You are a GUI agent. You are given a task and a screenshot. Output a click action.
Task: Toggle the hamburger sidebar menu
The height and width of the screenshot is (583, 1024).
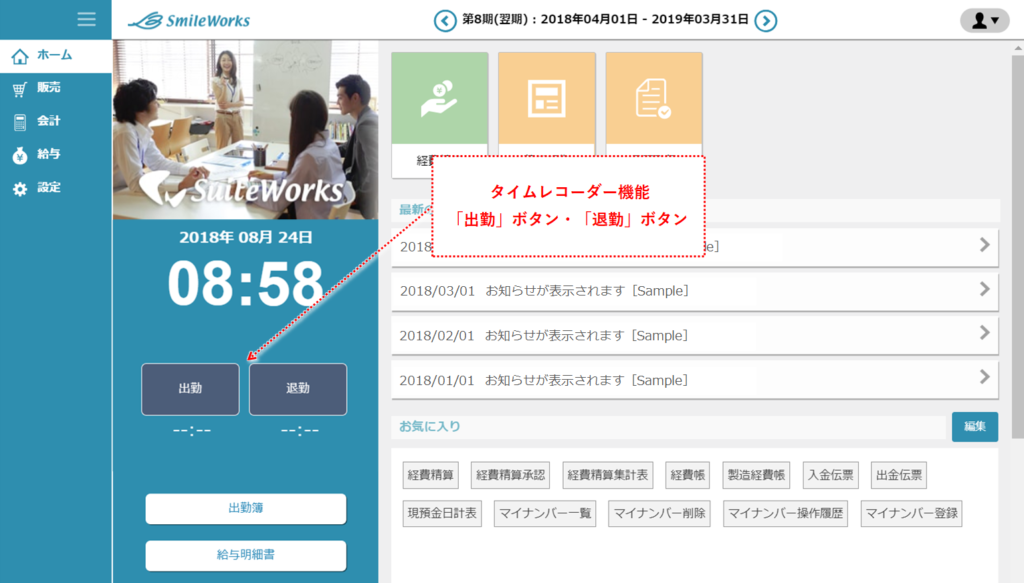click(x=86, y=19)
